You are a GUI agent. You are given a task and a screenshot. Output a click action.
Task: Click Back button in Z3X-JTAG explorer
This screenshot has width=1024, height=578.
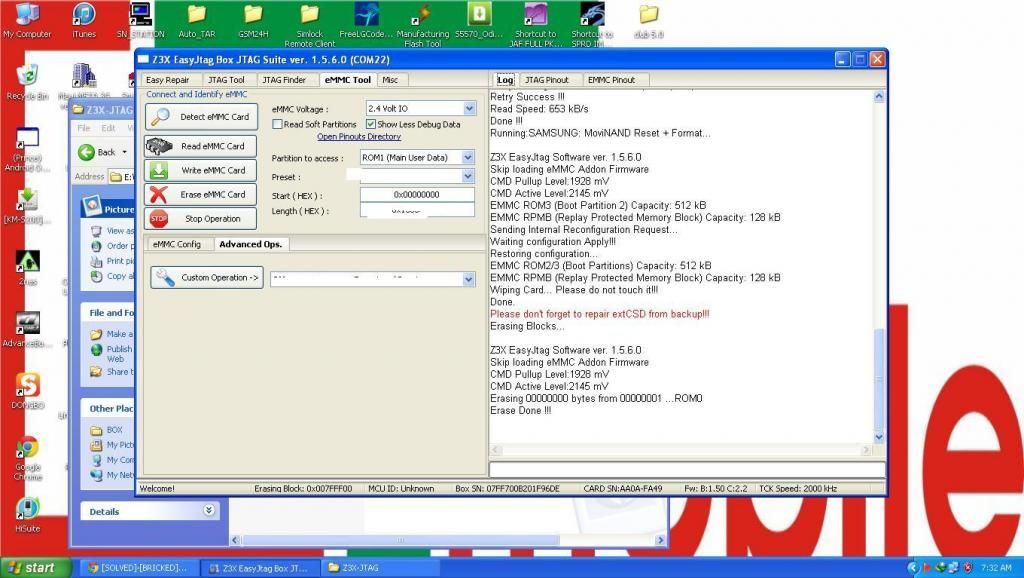[x=103, y=152]
